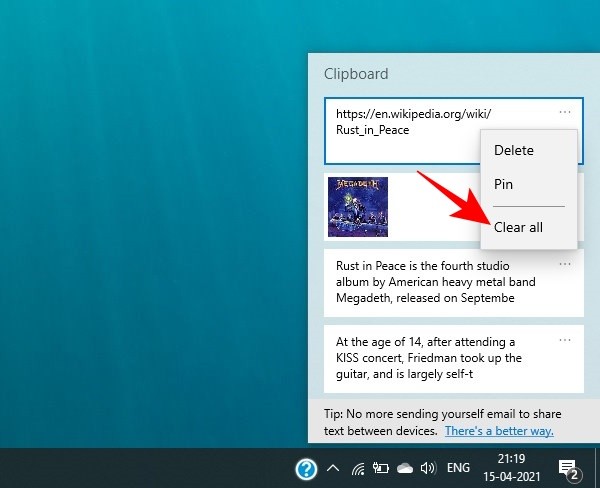Screen dimensions: 600x488
Task: Open the Get Help question mark tray icon
Action: tap(306, 469)
